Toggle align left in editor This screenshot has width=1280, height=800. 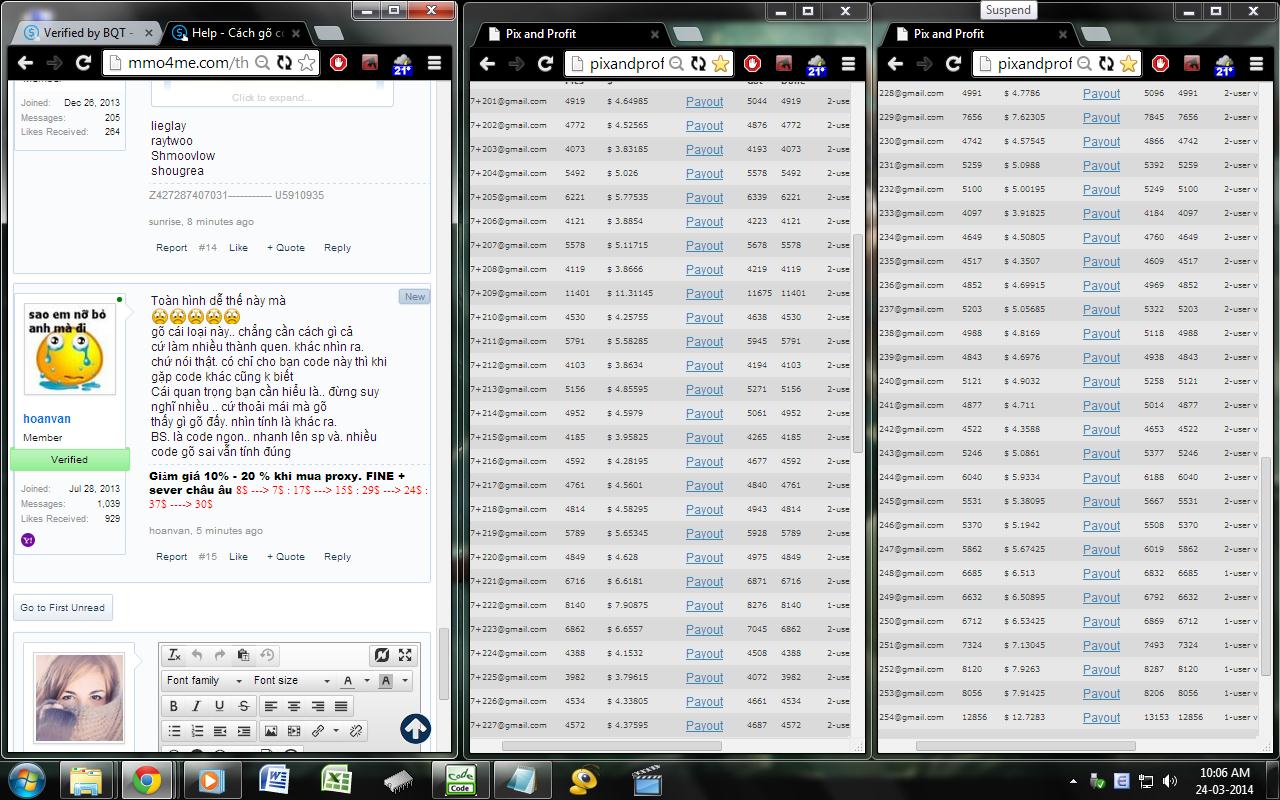[x=270, y=706]
